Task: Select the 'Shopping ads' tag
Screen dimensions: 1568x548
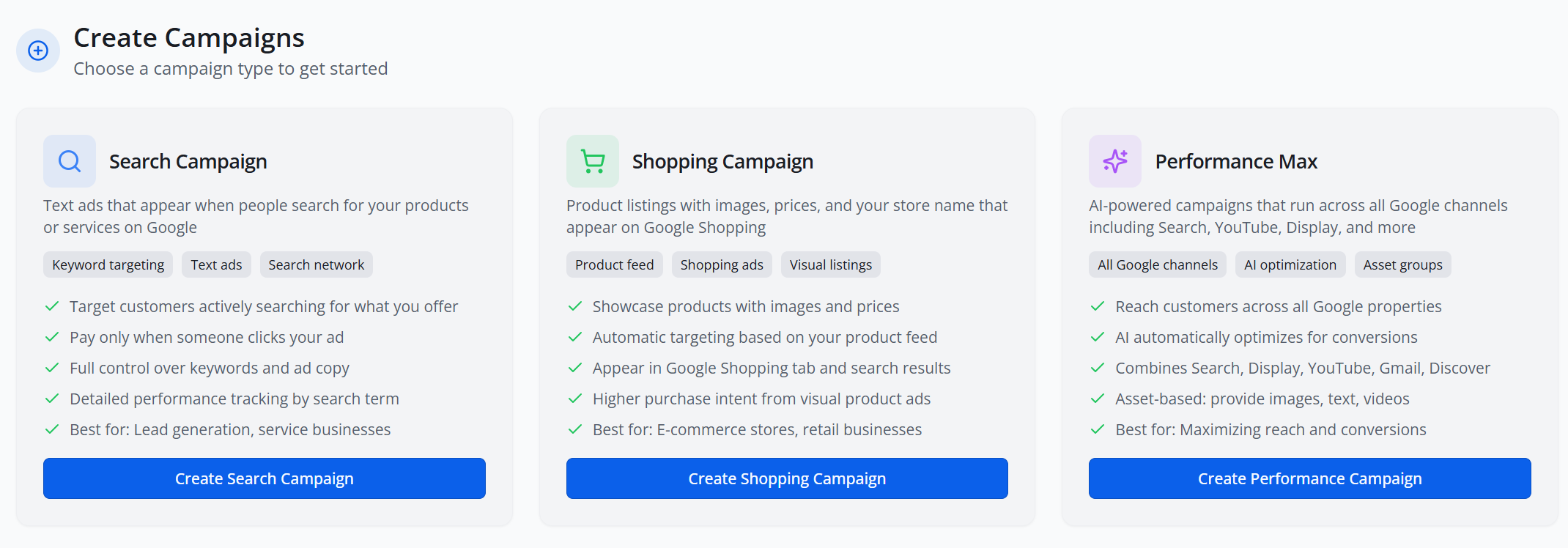Action: [x=722, y=264]
